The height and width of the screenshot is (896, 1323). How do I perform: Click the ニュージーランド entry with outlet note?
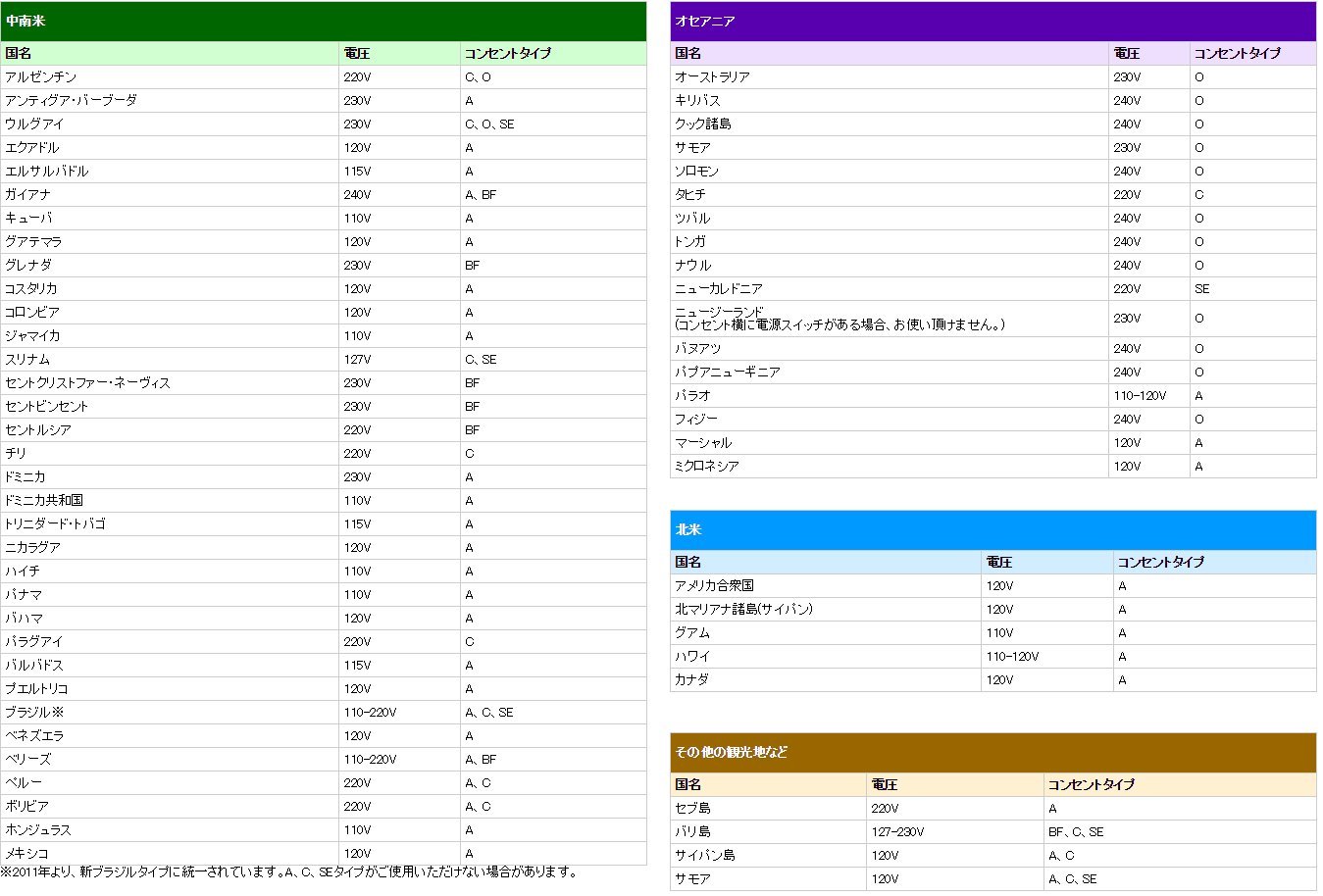click(840, 318)
